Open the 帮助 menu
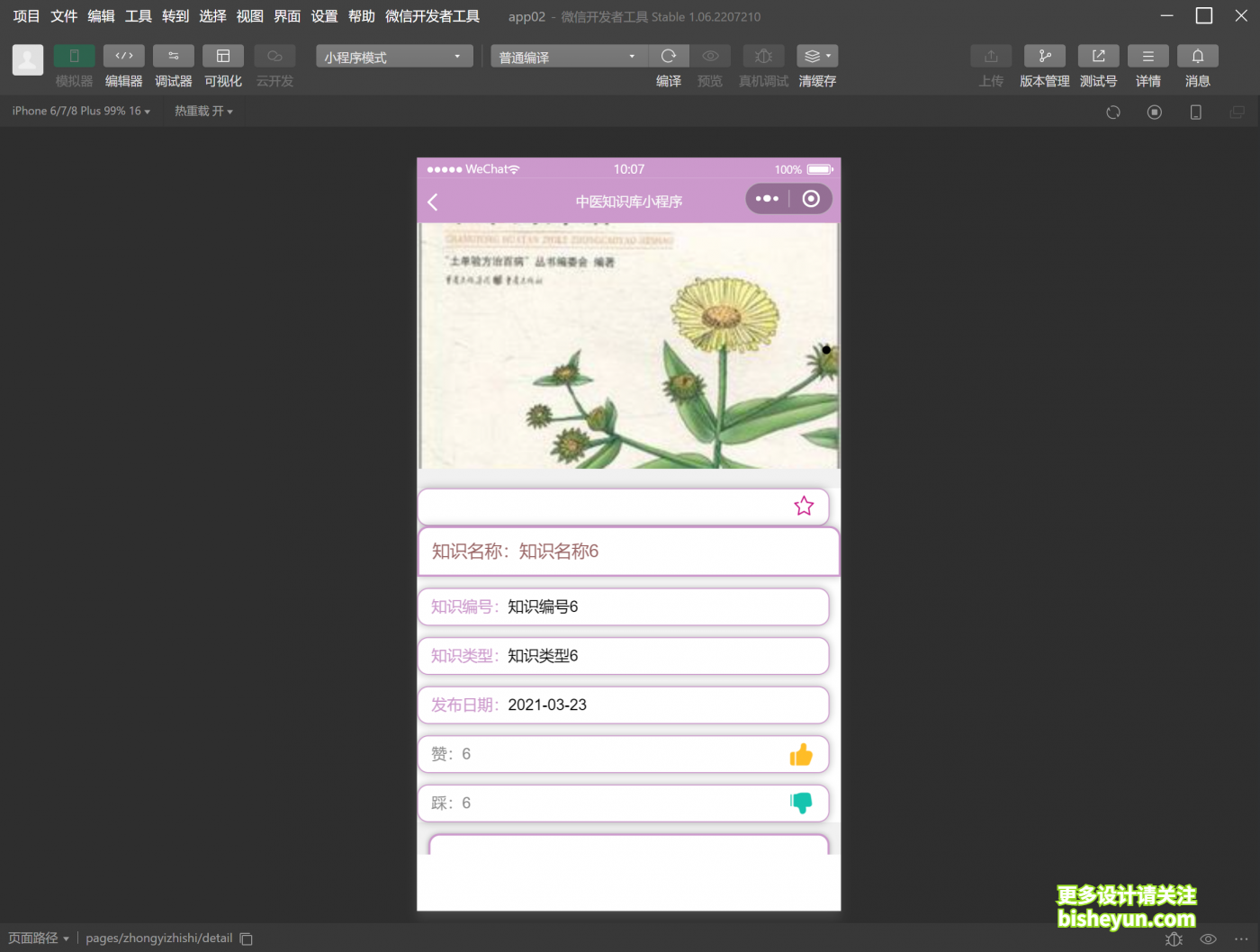 pos(362,16)
